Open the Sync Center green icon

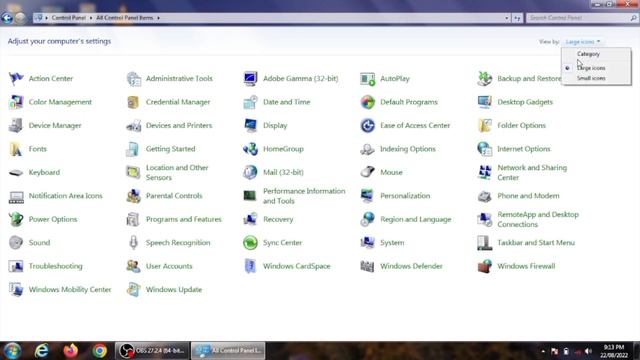250,242
